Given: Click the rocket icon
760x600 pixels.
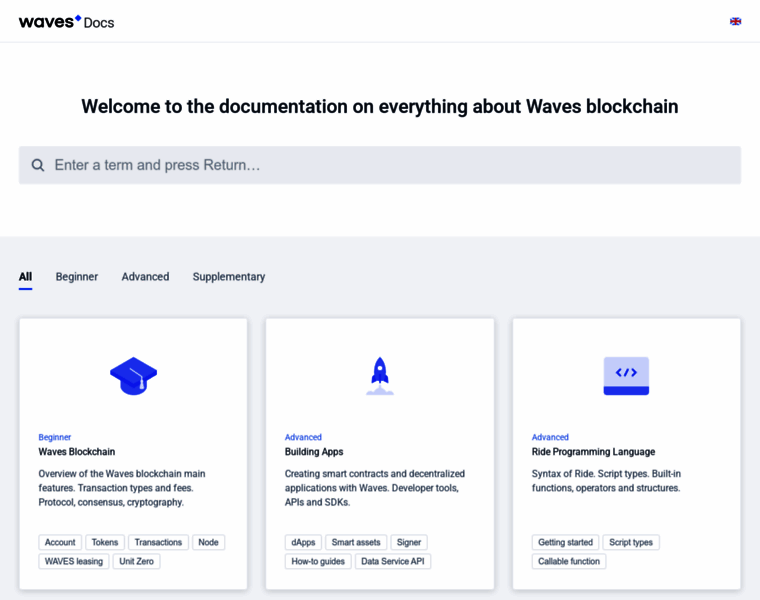Looking at the screenshot, I should point(380,376).
